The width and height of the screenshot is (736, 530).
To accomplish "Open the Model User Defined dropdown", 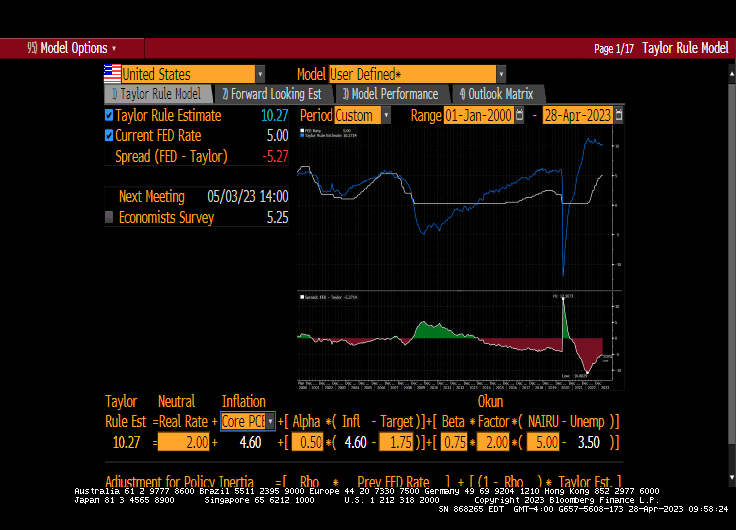I will 500,74.
